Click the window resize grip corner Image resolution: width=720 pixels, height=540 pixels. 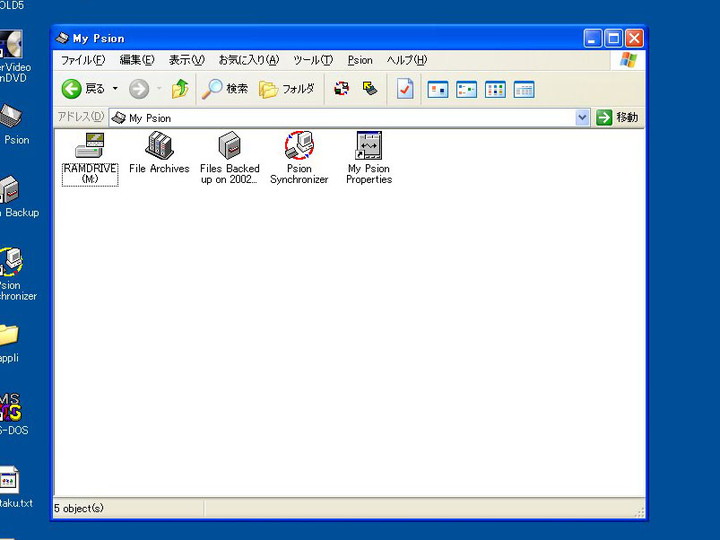click(x=639, y=512)
